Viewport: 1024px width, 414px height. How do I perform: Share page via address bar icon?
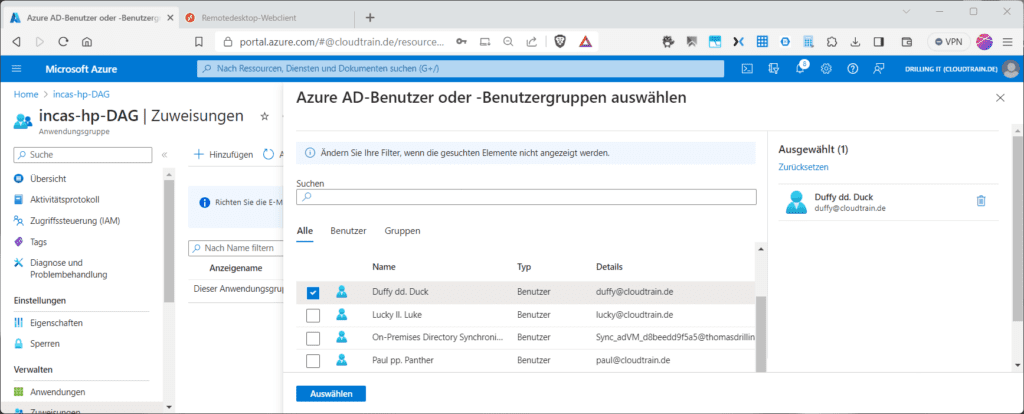(x=532, y=41)
